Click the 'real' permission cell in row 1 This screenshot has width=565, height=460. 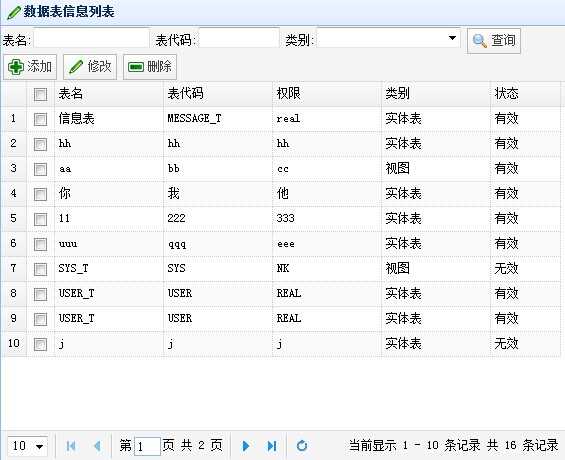click(327, 119)
